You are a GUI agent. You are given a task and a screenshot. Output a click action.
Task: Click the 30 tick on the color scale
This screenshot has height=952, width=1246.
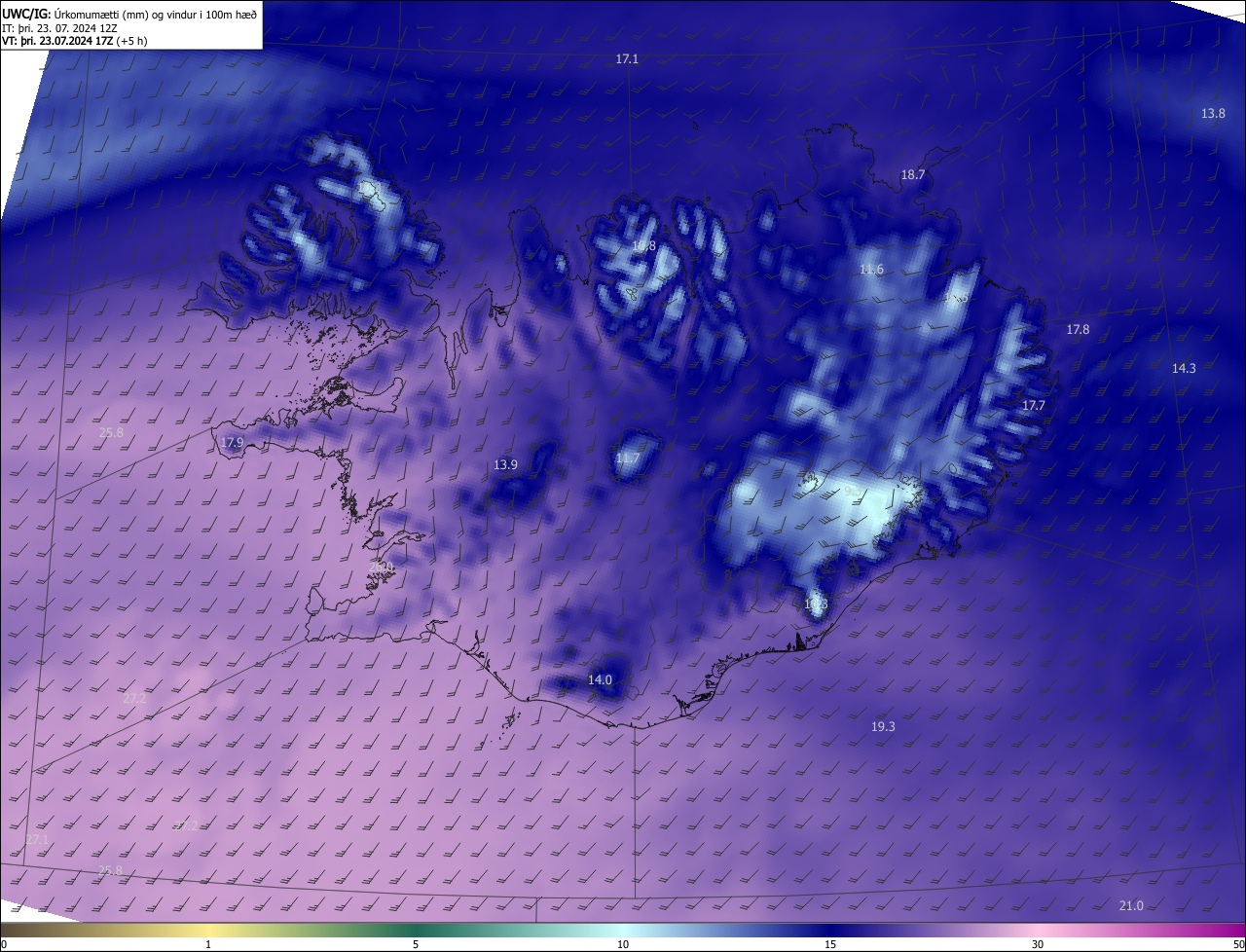(1038, 944)
